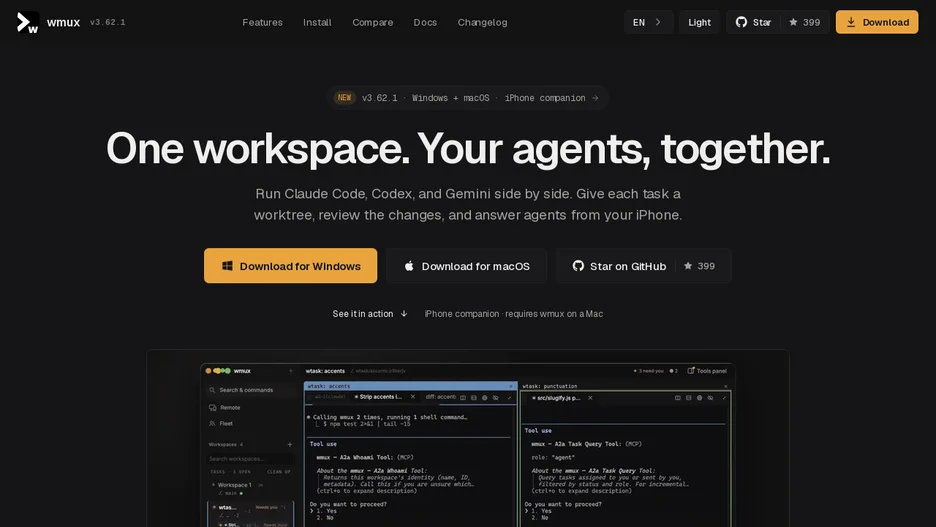Open the NEW v3.62.1 announcement pill

click(467, 98)
